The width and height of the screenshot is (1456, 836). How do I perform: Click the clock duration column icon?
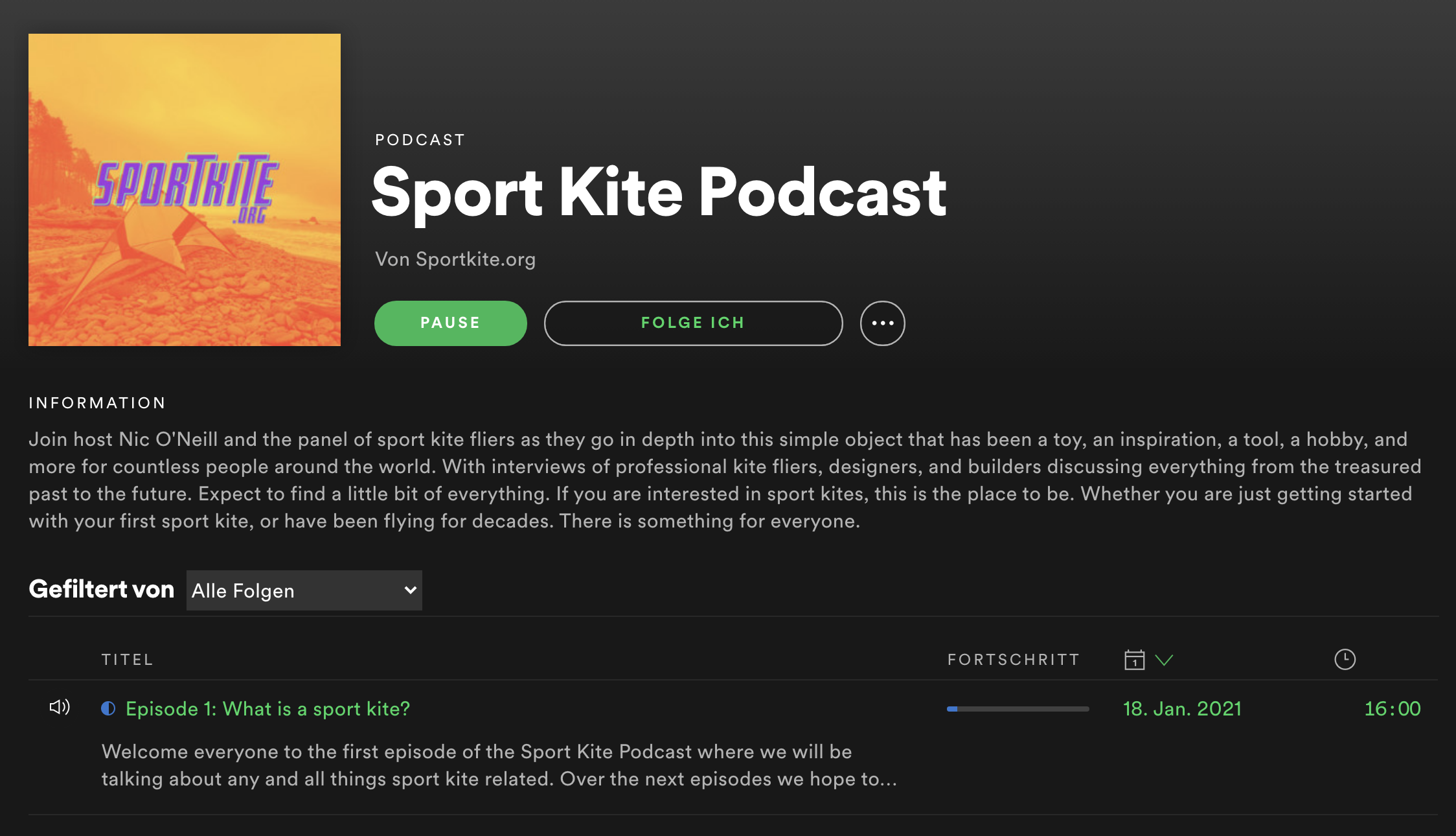pos(1345,659)
